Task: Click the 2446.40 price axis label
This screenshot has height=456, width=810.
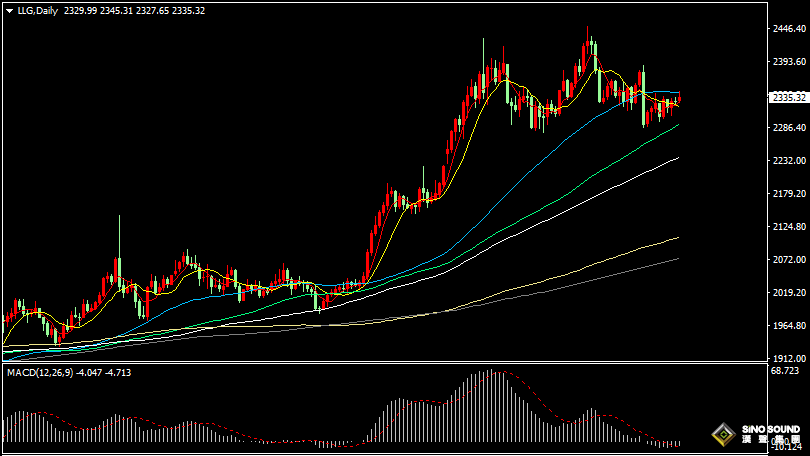Action: pos(788,29)
